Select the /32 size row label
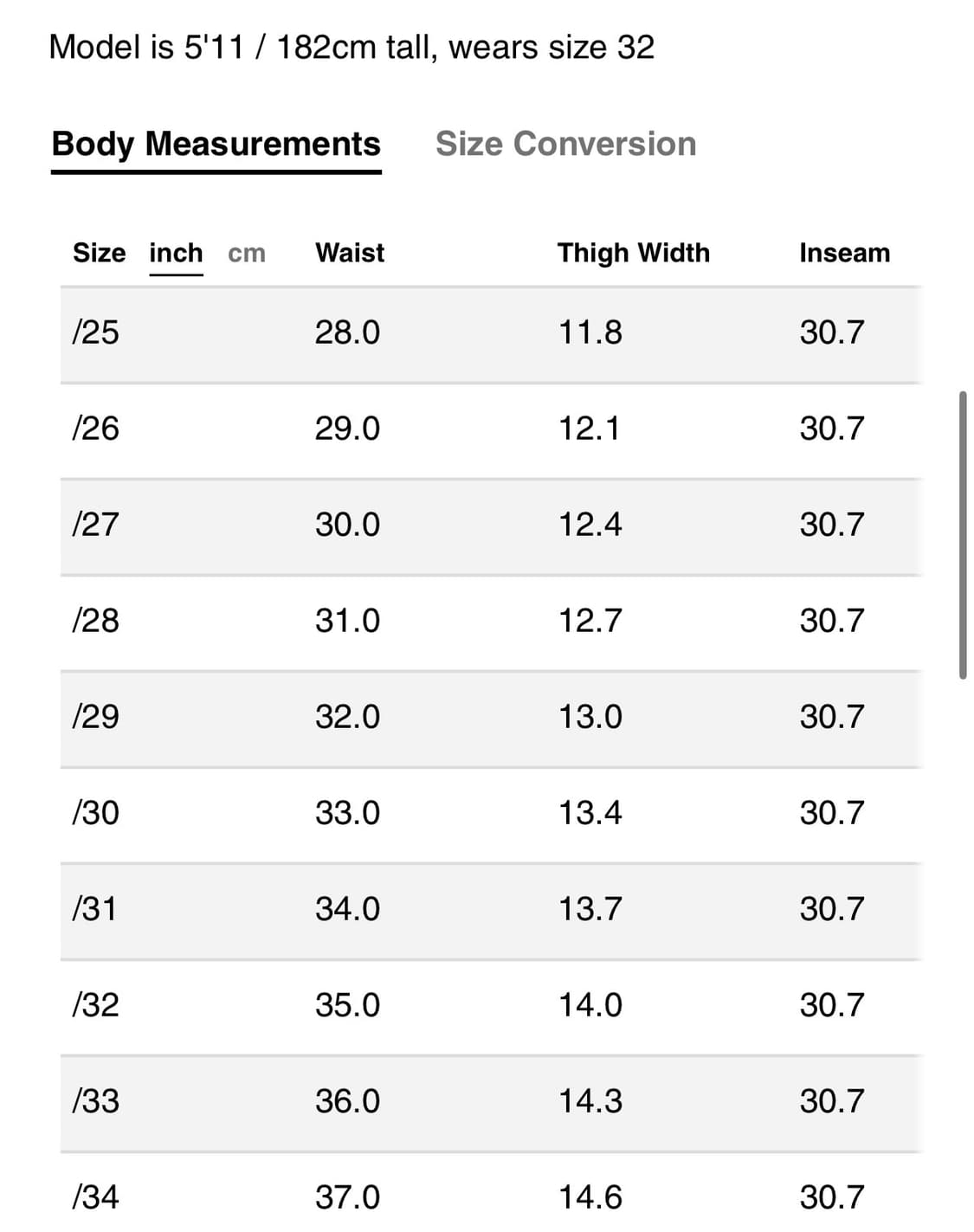Image resolution: width=974 pixels, height=1232 pixels. (95, 1005)
